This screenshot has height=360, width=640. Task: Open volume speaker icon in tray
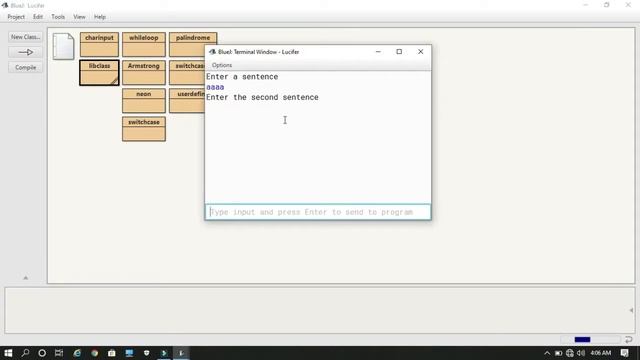tap(581, 353)
